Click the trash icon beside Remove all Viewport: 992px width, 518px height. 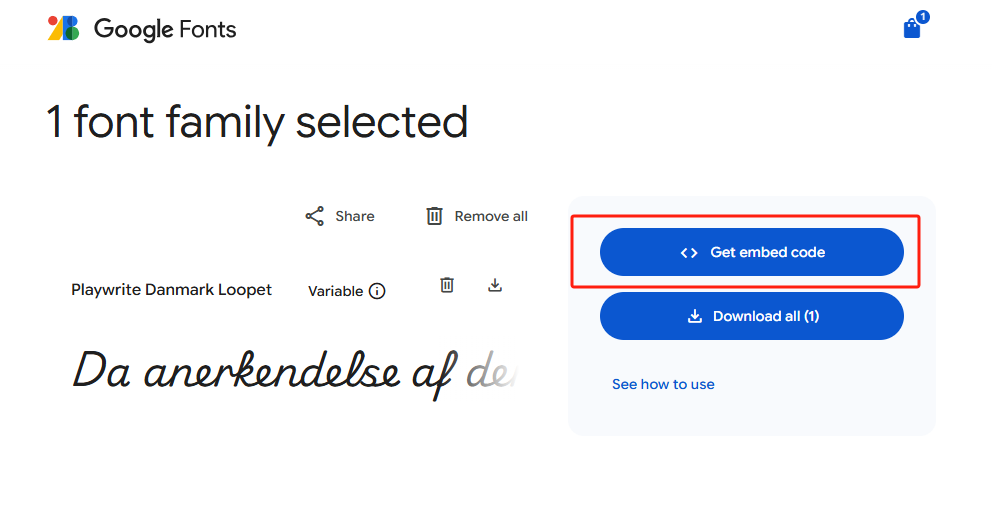click(x=434, y=216)
